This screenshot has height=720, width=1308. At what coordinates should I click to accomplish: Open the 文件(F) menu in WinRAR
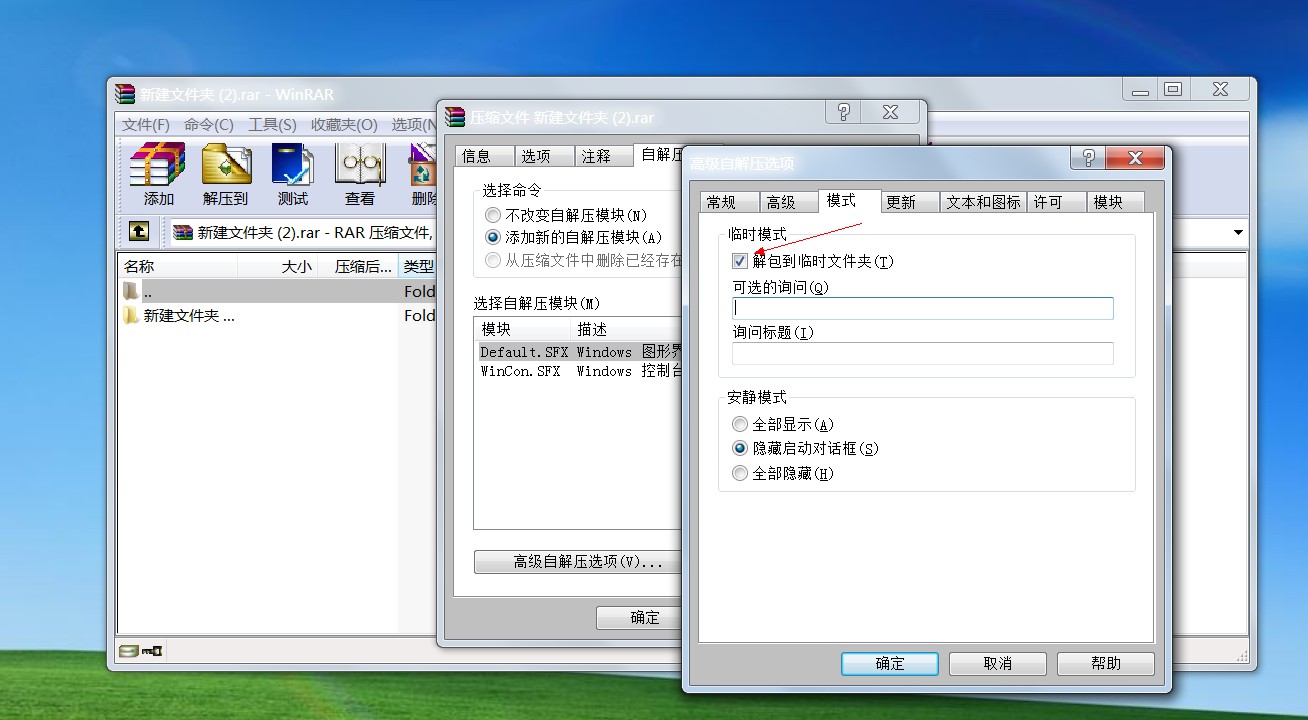(x=146, y=125)
